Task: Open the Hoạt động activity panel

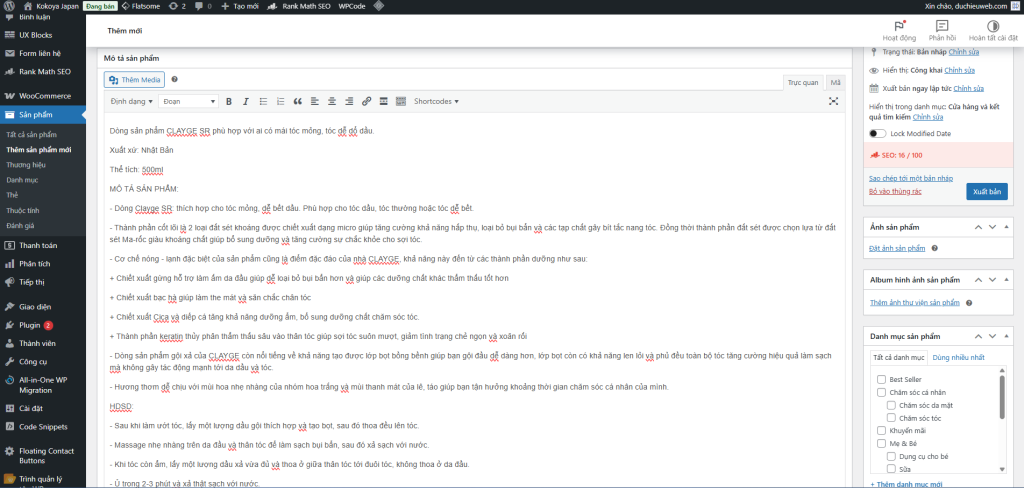Action: pyautogui.click(x=902, y=31)
